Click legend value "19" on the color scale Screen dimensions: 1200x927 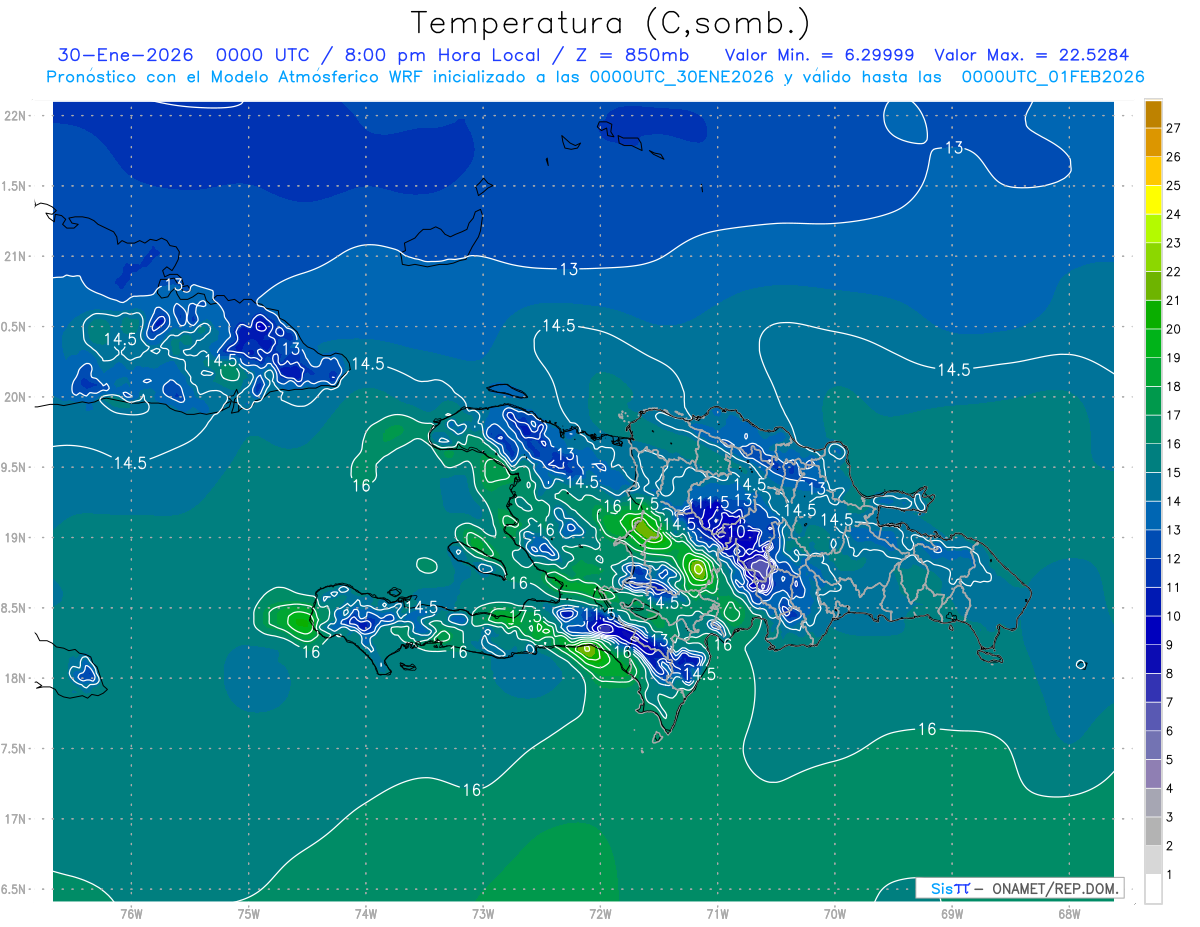click(x=1173, y=358)
